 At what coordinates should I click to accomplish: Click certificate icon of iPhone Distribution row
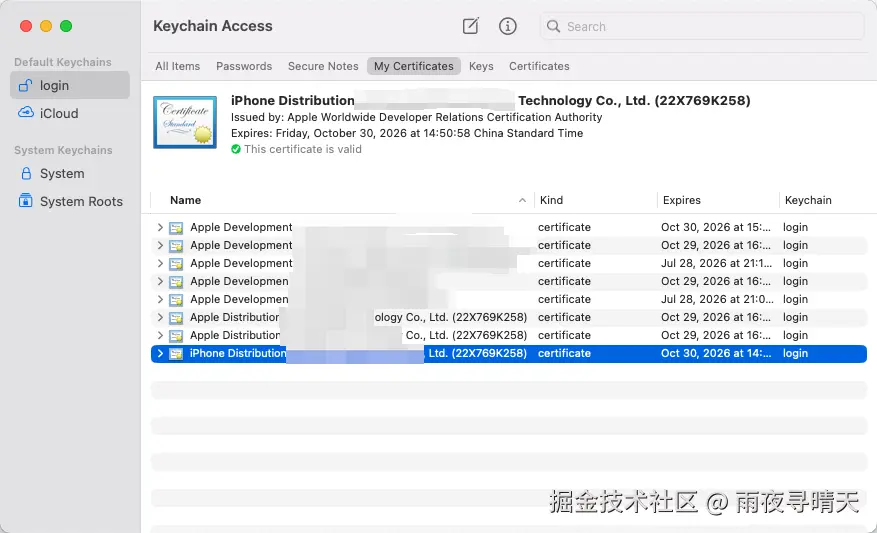tap(176, 353)
